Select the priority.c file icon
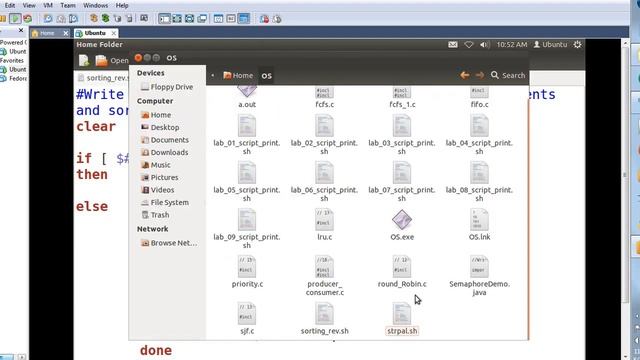640x360 pixels. click(x=247, y=267)
